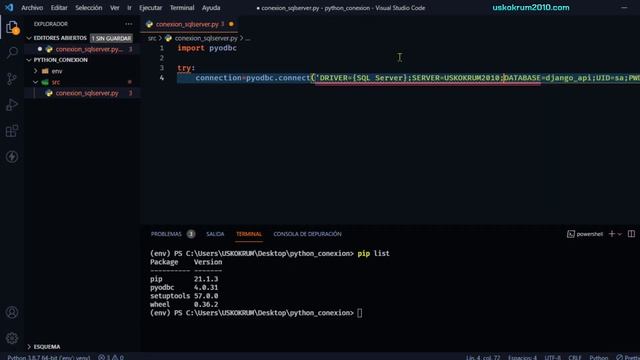Open the lightning bolt extension view
This screenshot has width=640, height=360.
[x=12, y=157]
